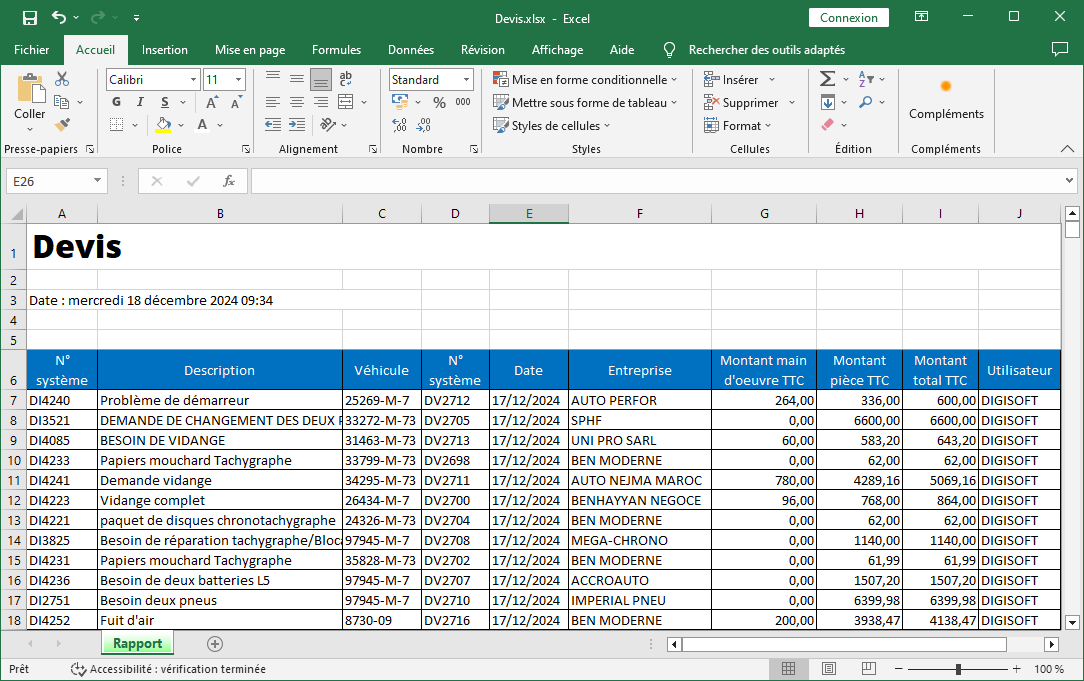Click the font color A icon
The image size is (1084, 681).
coord(202,125)
